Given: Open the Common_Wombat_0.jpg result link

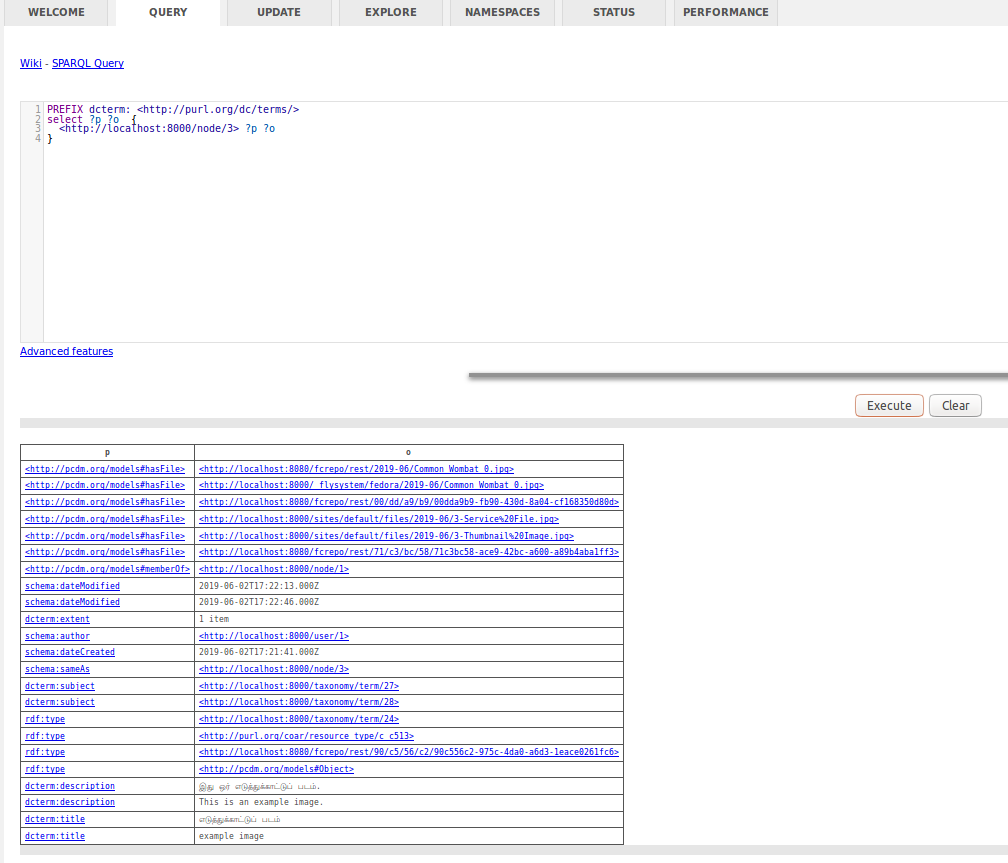Looking at the screenshot, I should 355,468.
